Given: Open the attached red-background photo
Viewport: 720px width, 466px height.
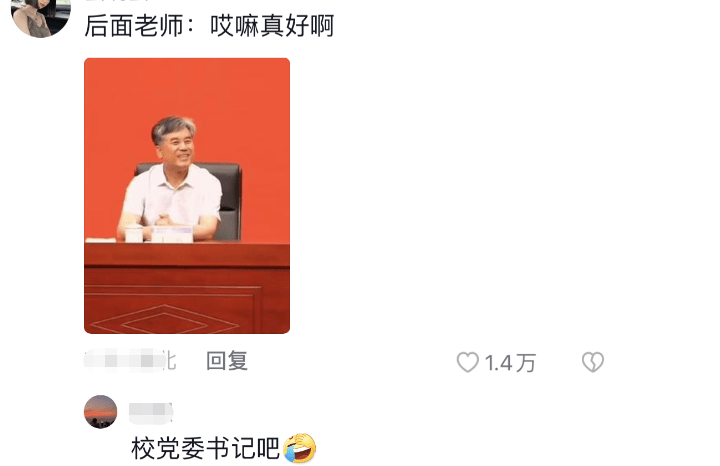Looking at the screenshot, I should tap(187, 196).
